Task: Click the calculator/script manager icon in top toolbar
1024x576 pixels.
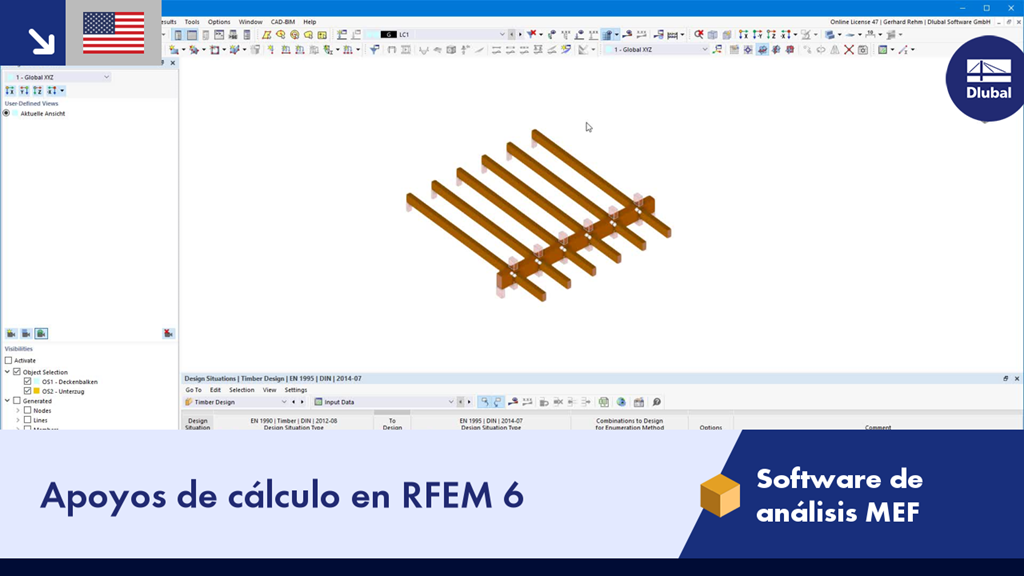Action: [247, 35]
